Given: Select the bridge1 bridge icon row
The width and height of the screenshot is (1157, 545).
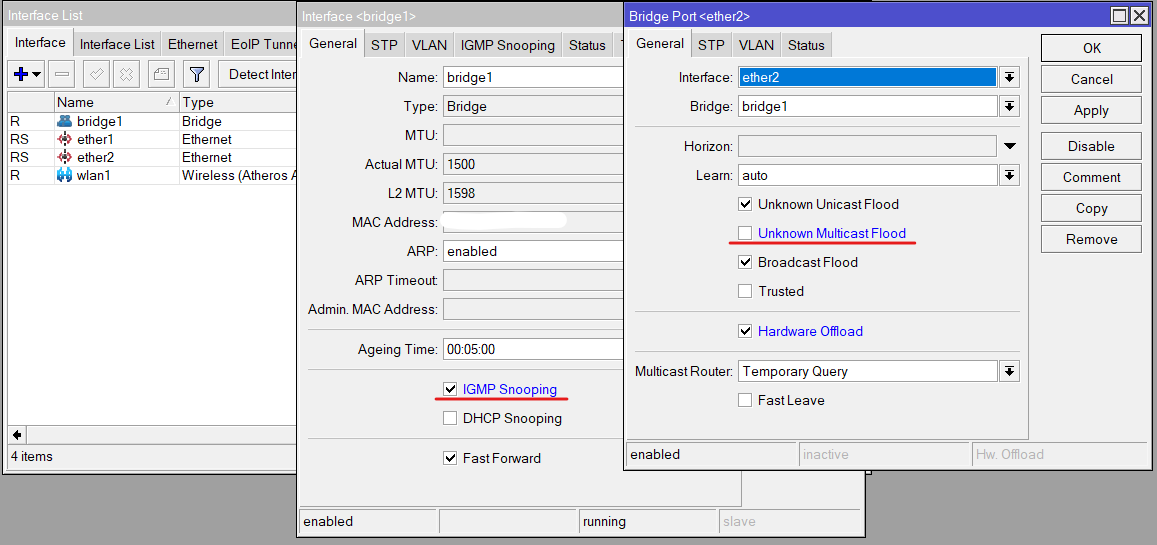Looking at the screenshot, I should pos(64,122).
